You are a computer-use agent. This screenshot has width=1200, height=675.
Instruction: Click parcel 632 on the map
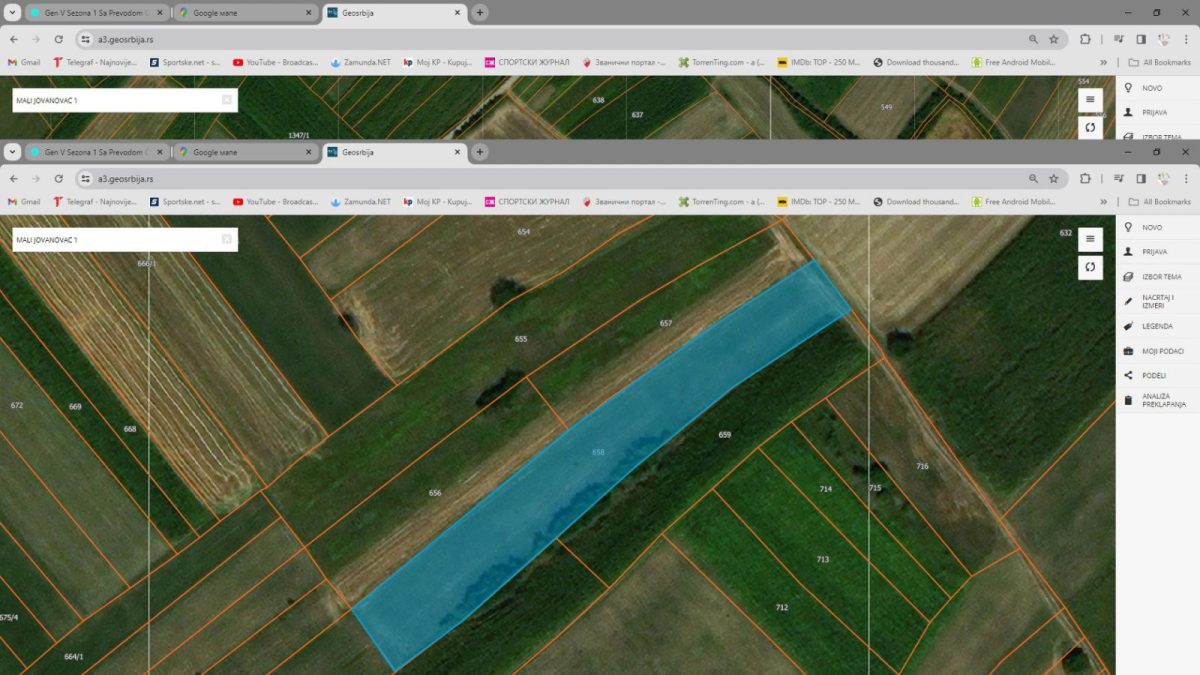tap(1065, 233)
